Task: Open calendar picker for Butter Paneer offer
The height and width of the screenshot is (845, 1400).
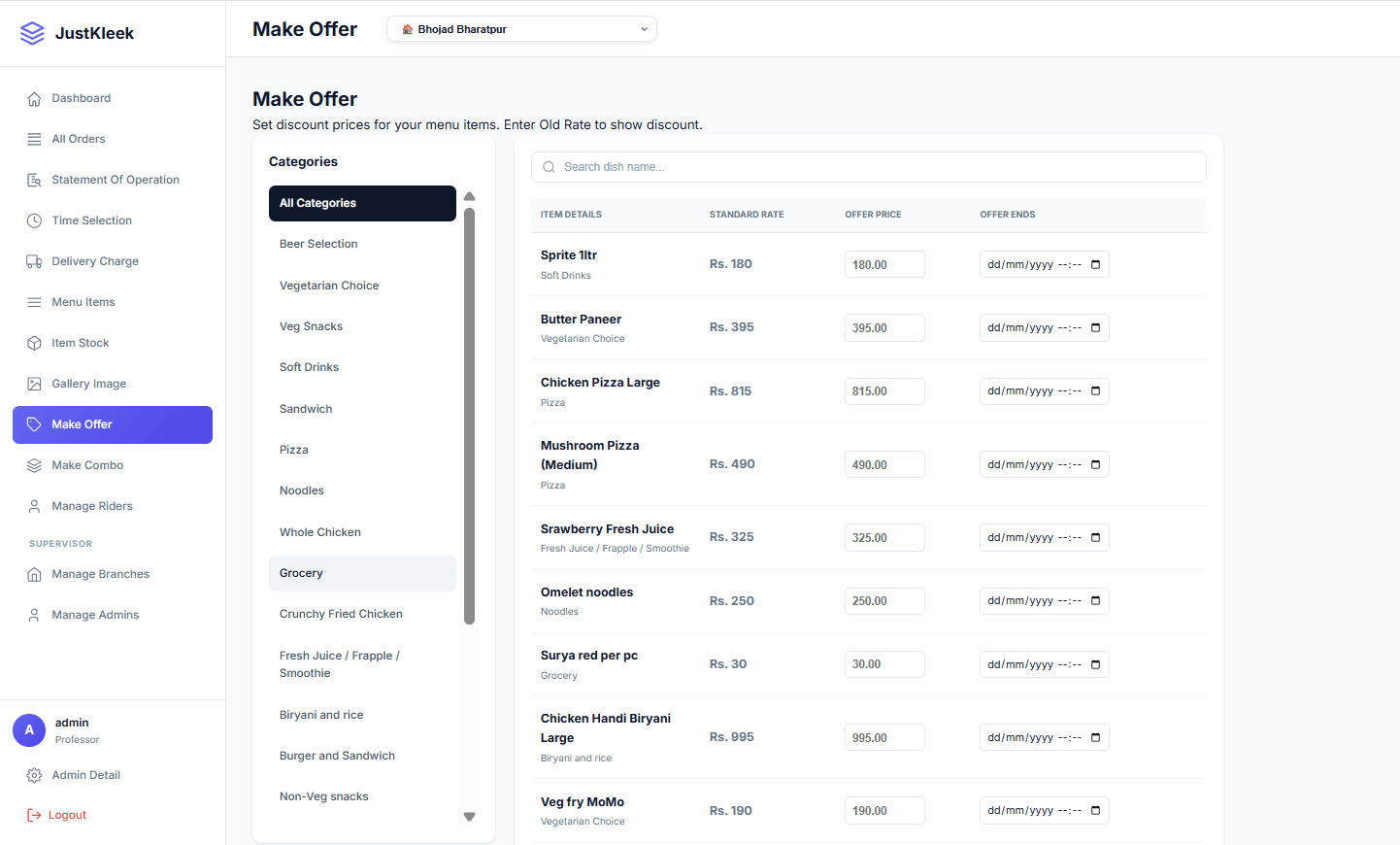Action: 1096,327
